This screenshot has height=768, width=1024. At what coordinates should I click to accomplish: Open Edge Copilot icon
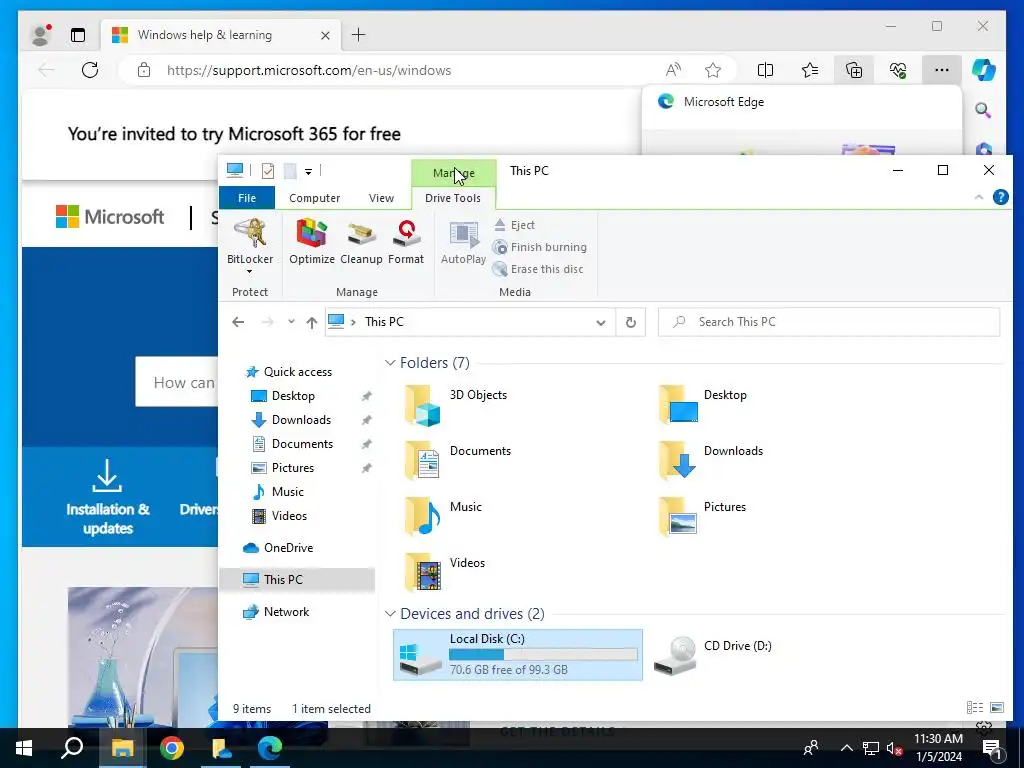pyautogui.click(x=984, y=70)
